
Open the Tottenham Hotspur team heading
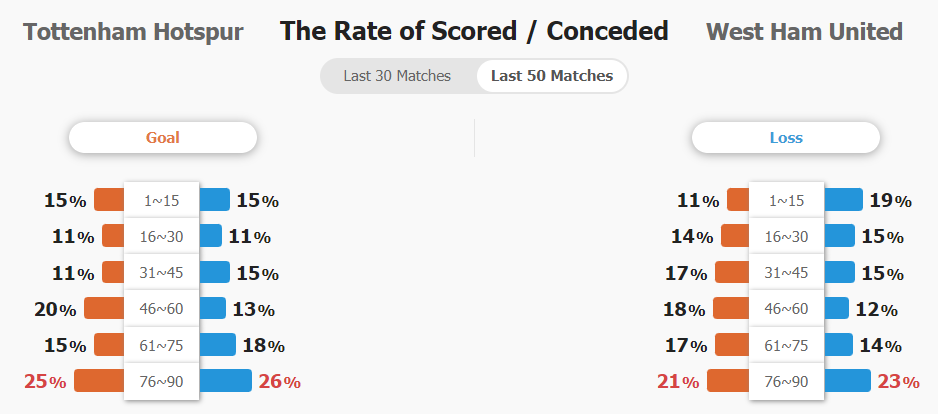133,32
